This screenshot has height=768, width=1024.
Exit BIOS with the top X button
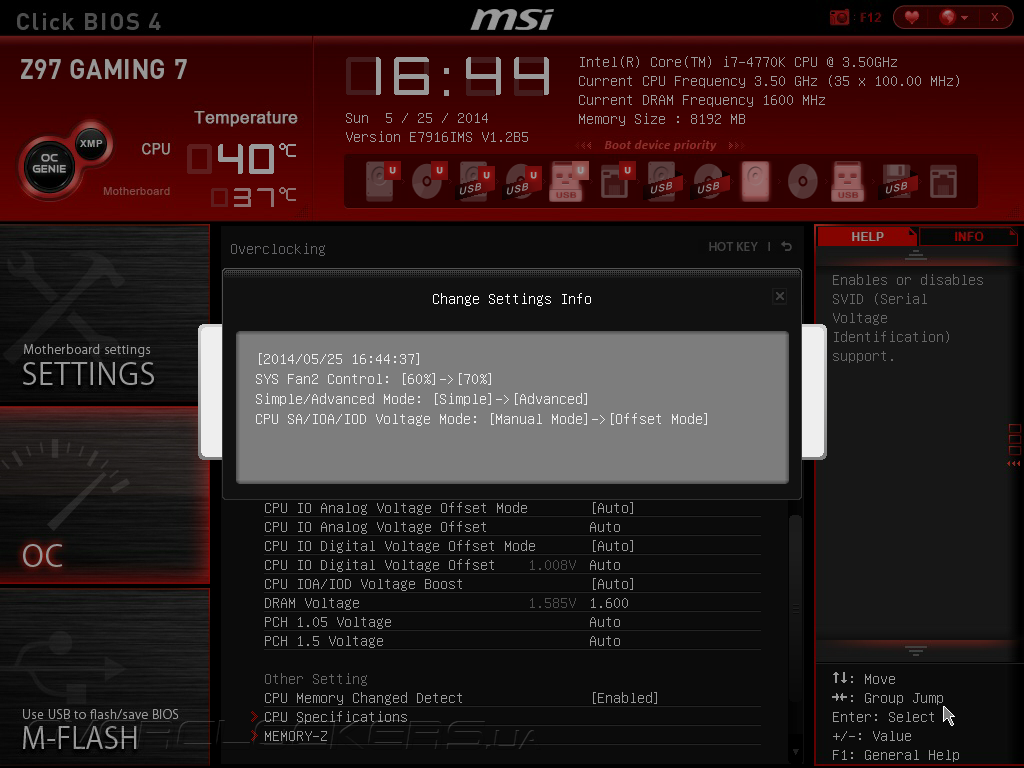coord(995,18)
